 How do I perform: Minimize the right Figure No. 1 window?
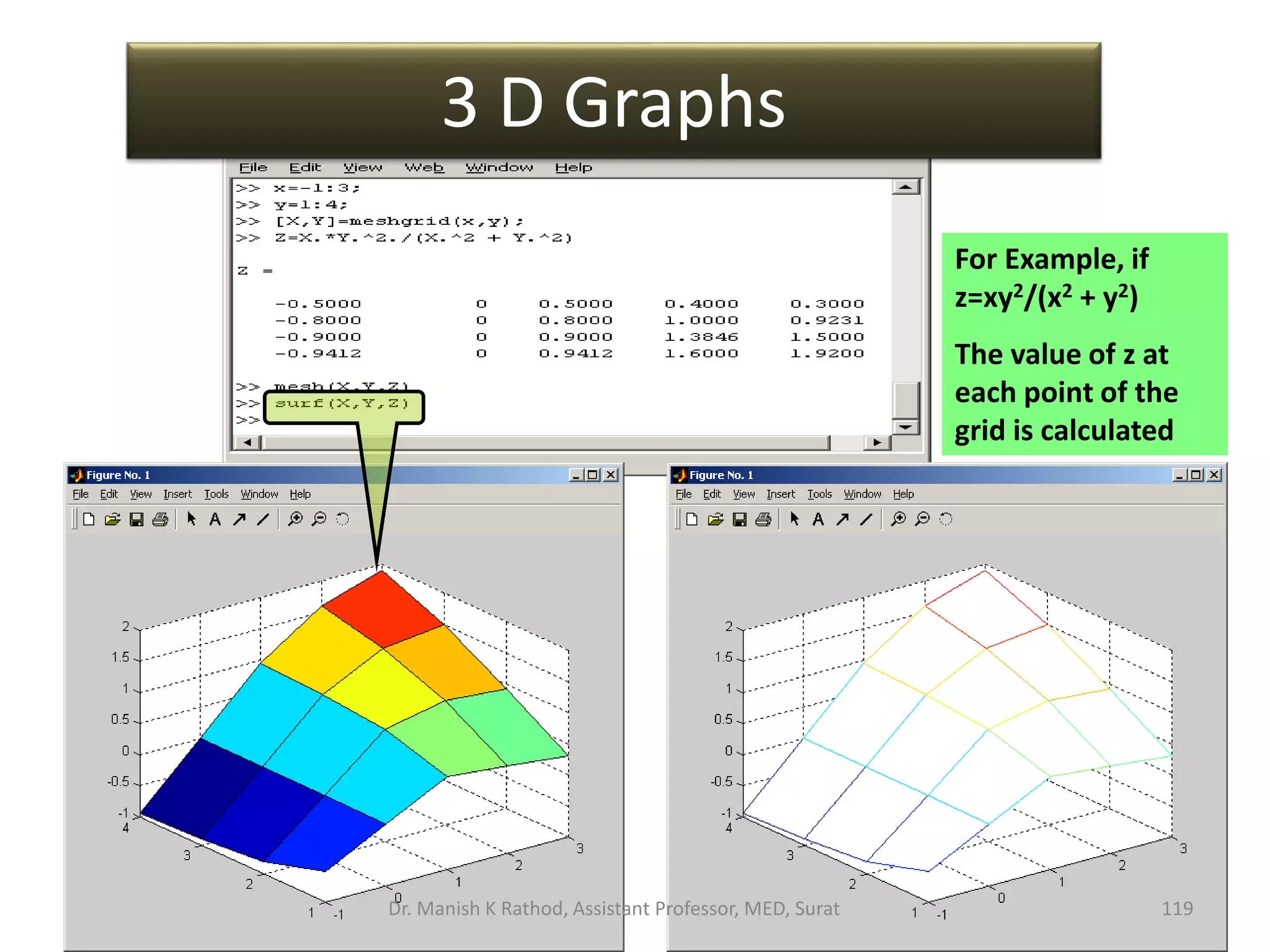[x=1180, y=475]
